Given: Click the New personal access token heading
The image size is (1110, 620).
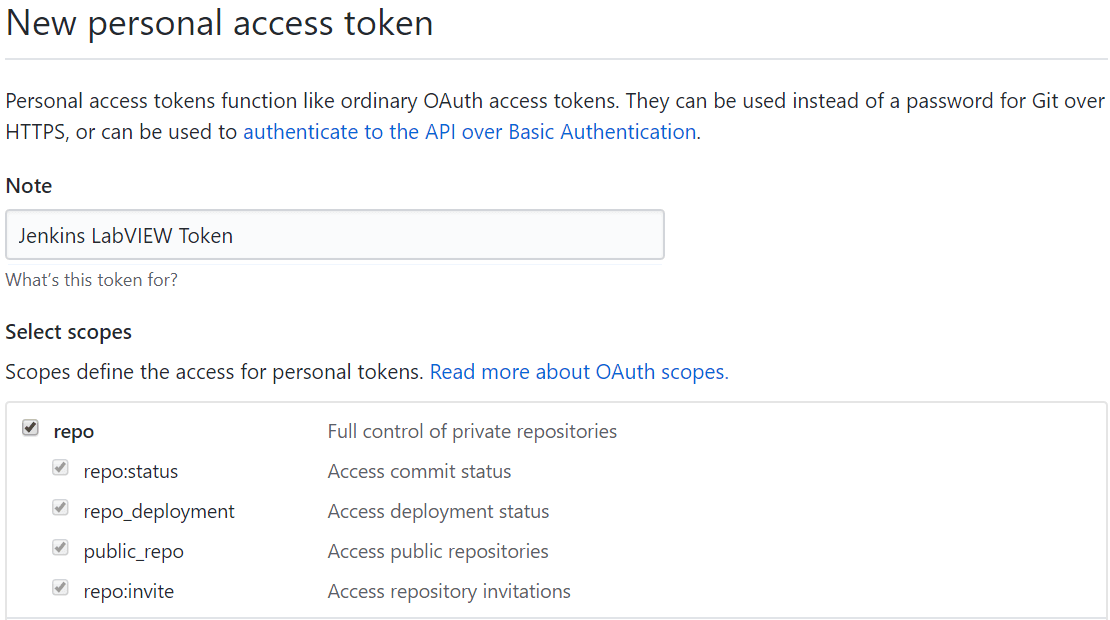Looking at the screenshot, I should (x=220, y=23).
